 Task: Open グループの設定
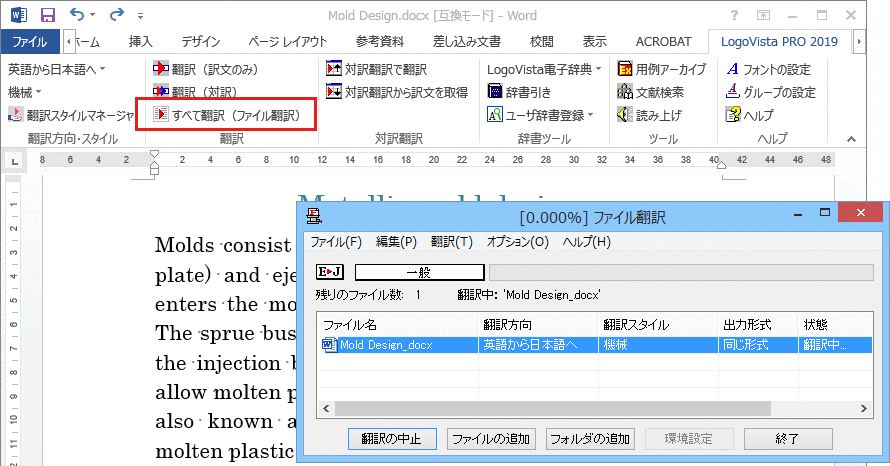point(771,92)
